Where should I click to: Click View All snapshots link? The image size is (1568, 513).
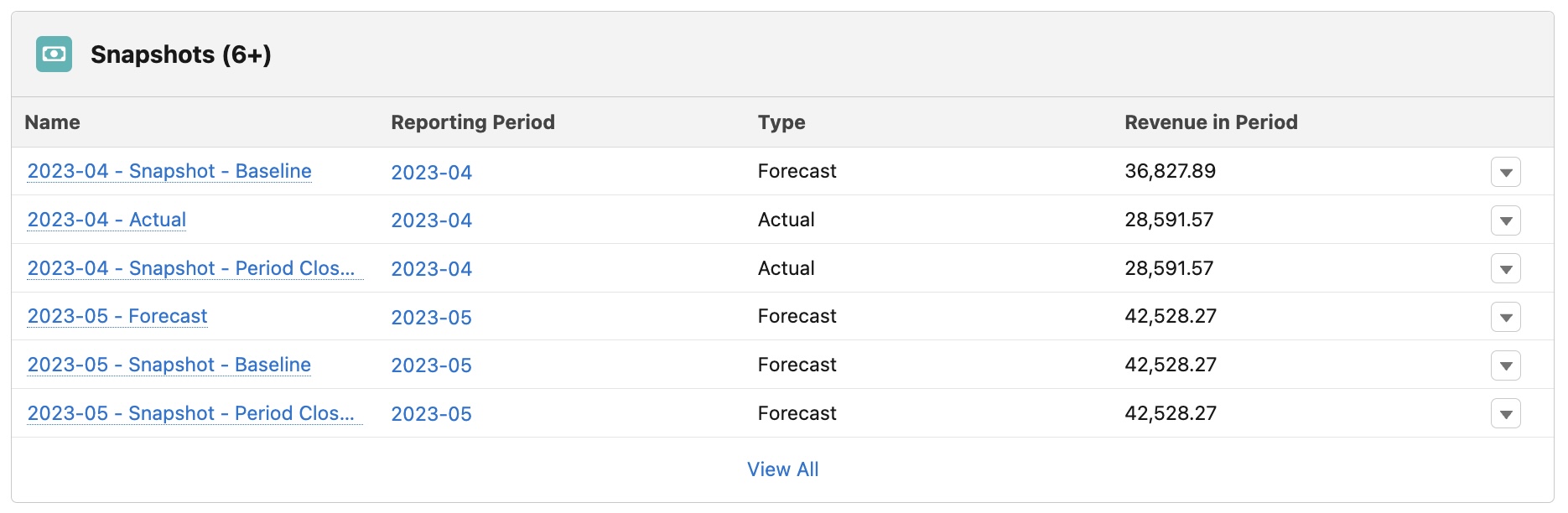point(783,469)
